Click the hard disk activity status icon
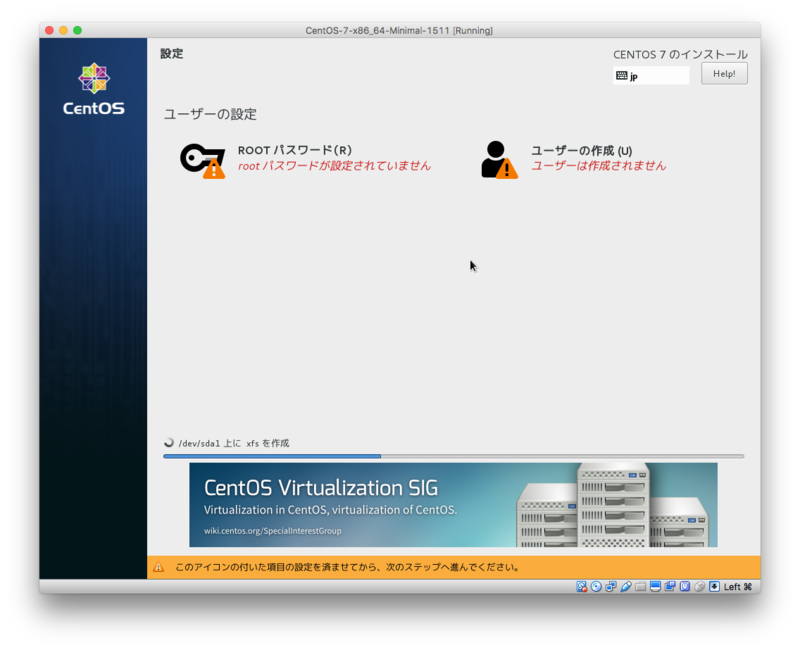The width and height of the screenshot is (800, 650). click(582, 587)
